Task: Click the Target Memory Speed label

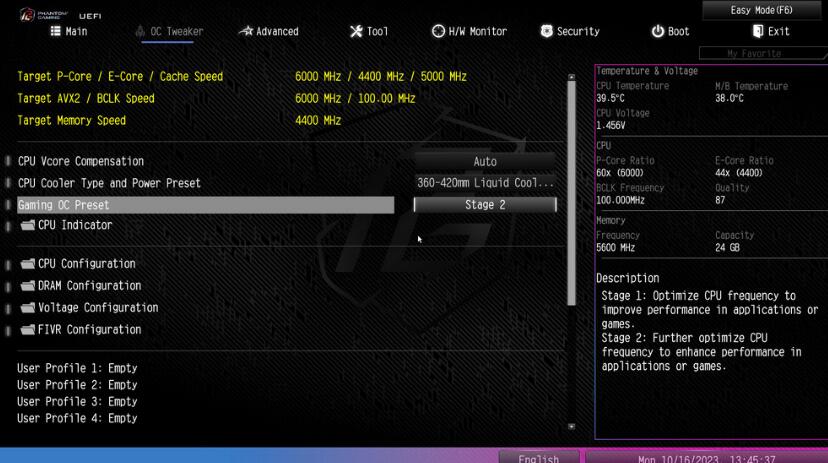Action: (x=71, y=120)
